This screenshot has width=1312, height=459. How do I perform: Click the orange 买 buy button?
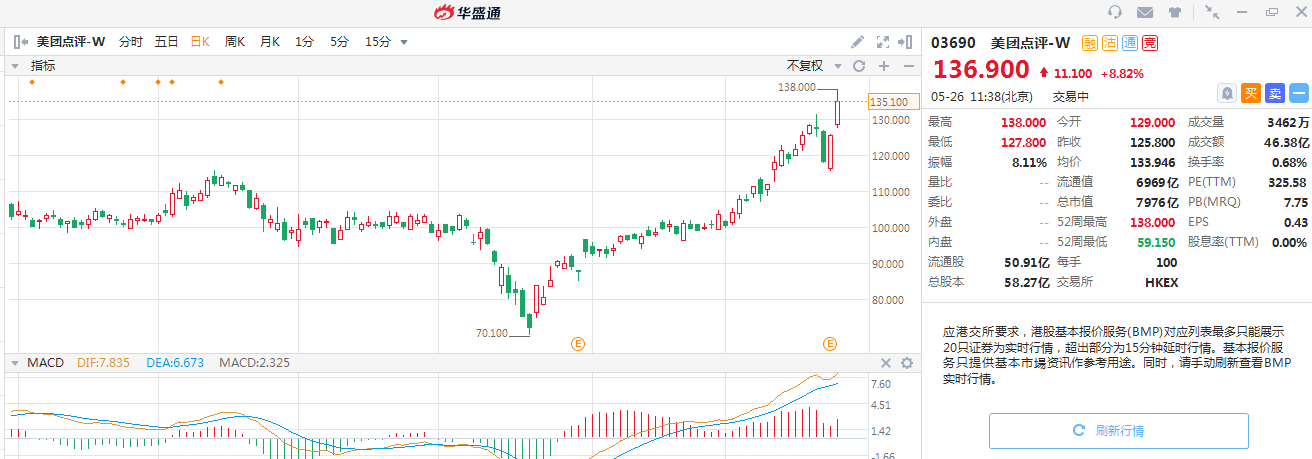[1251, 93]
